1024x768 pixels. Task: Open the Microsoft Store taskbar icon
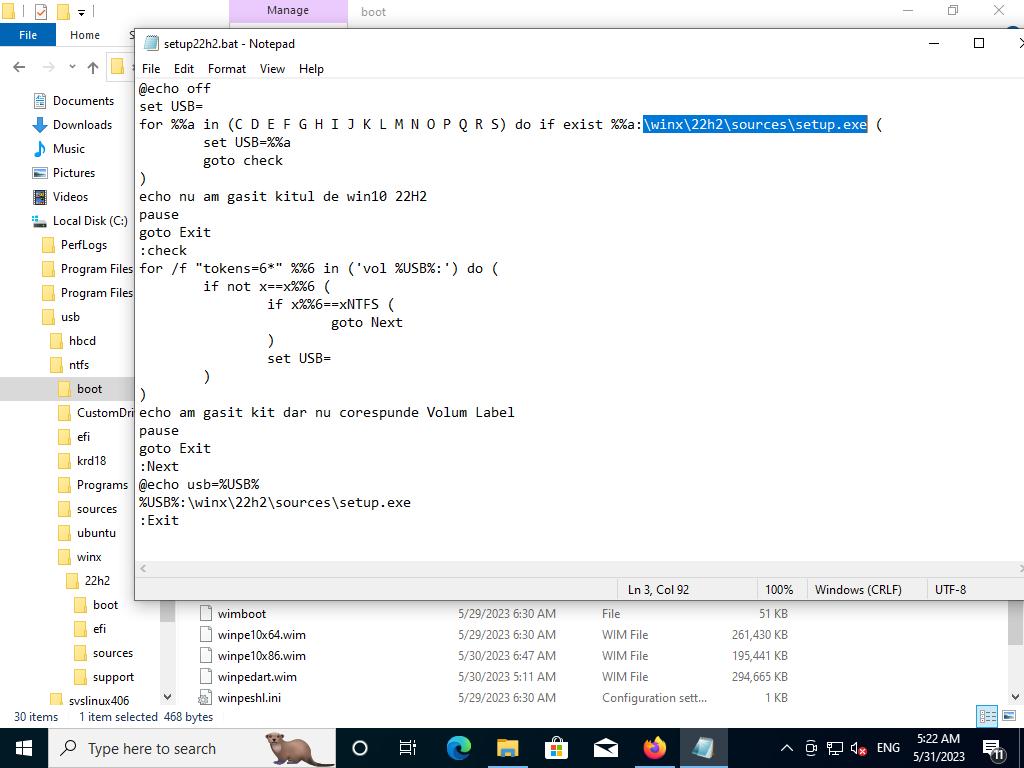pyautogui.click(x=556, y=748)
